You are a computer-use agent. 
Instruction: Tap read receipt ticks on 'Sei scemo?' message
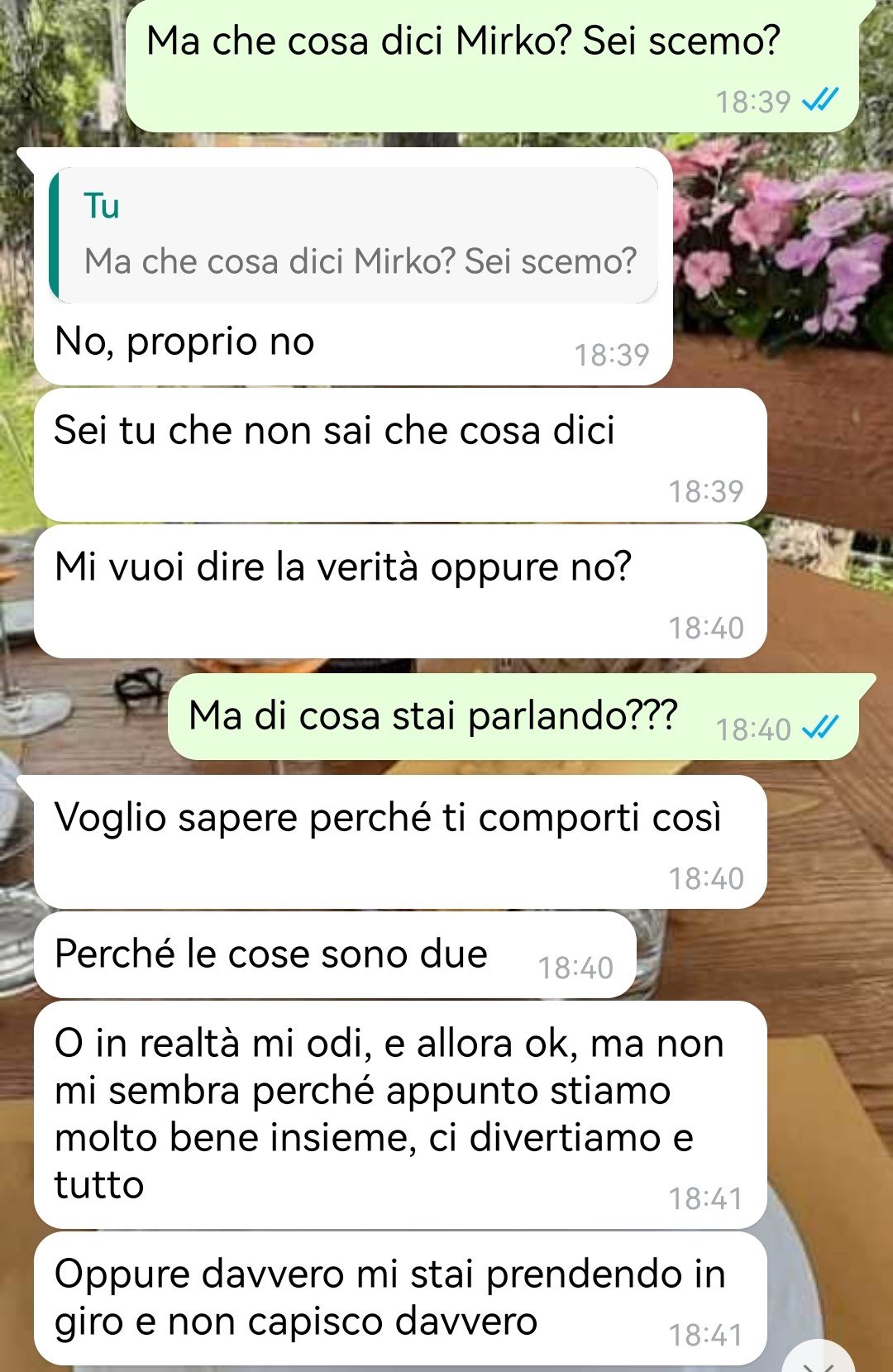pyautogui.click(x=820, y=101)
